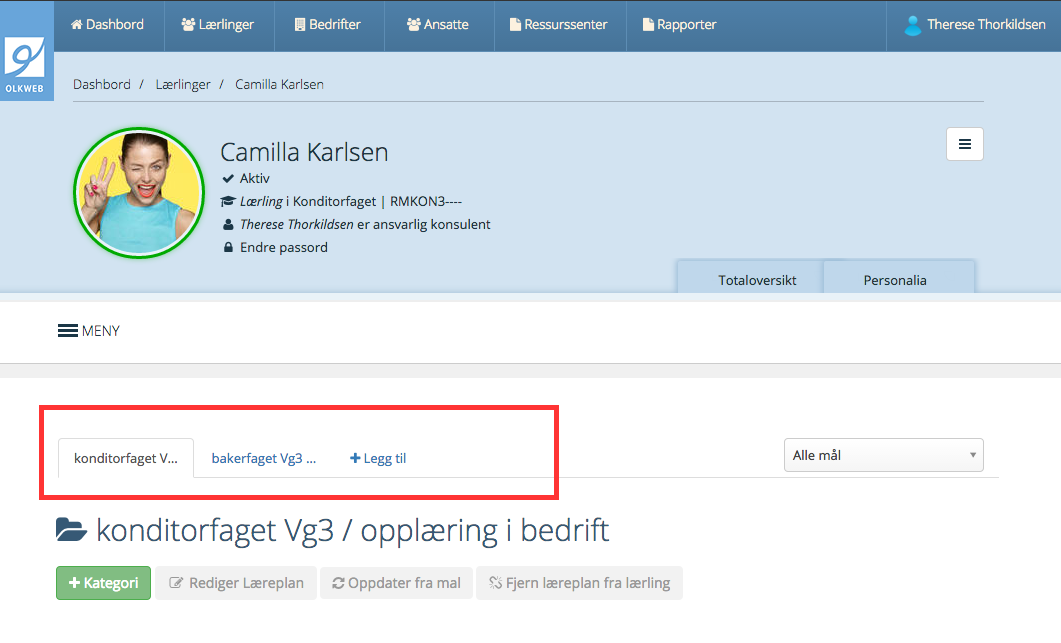Open the Alle mål dropdown

pyautogui.click(x=883, y=455)
